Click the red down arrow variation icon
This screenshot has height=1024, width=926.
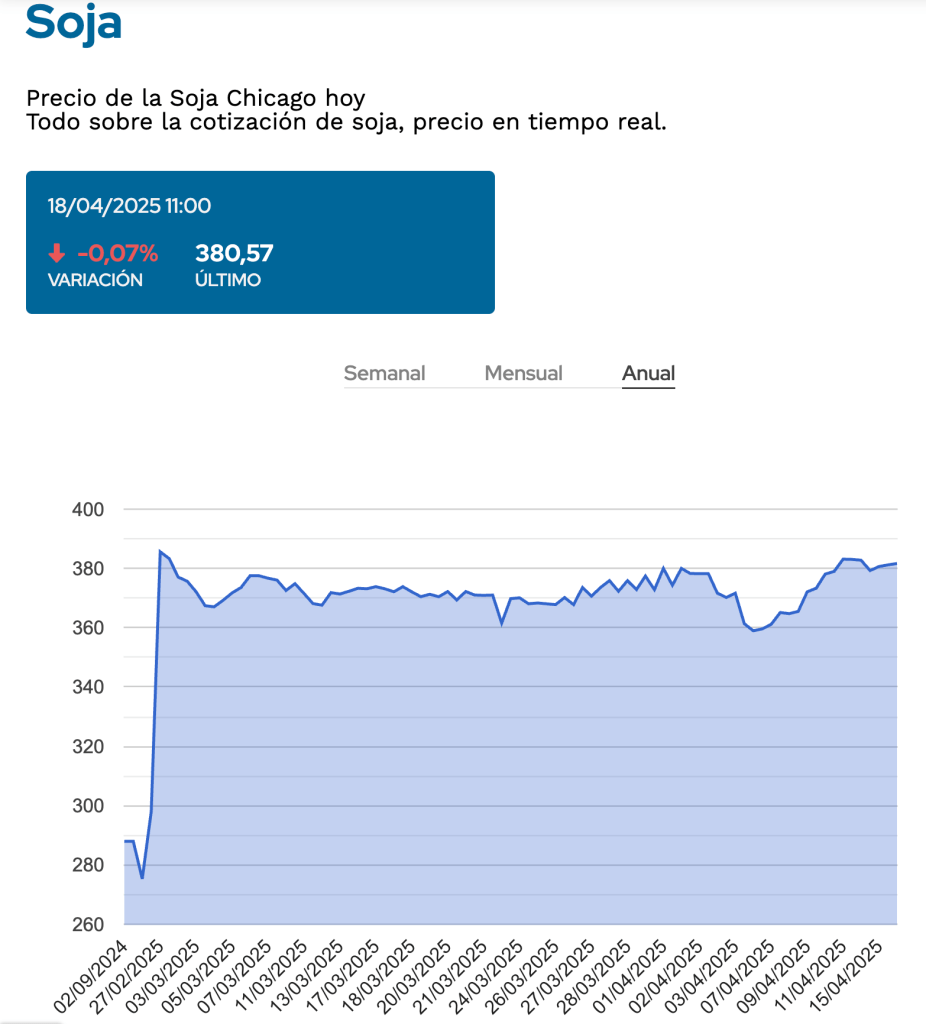coord(56,254)
